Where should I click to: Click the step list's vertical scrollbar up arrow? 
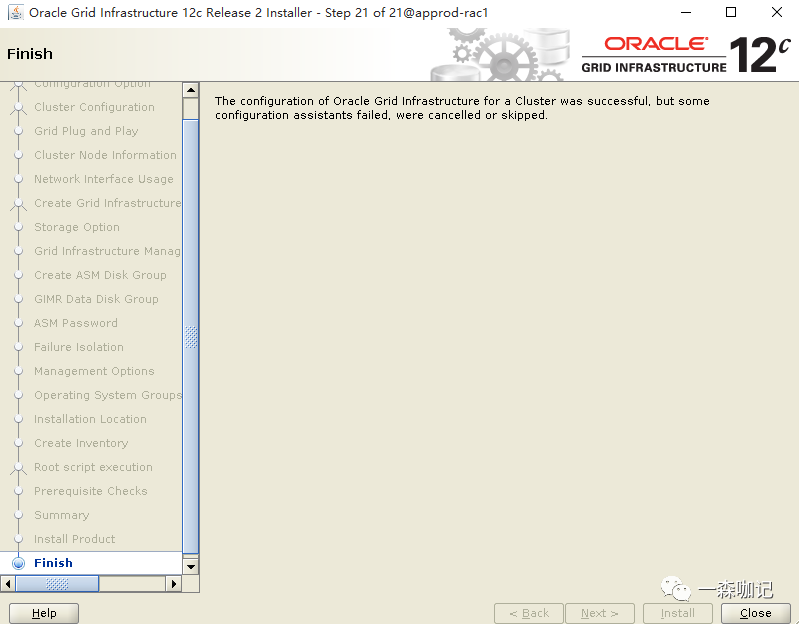click(191, 90)
